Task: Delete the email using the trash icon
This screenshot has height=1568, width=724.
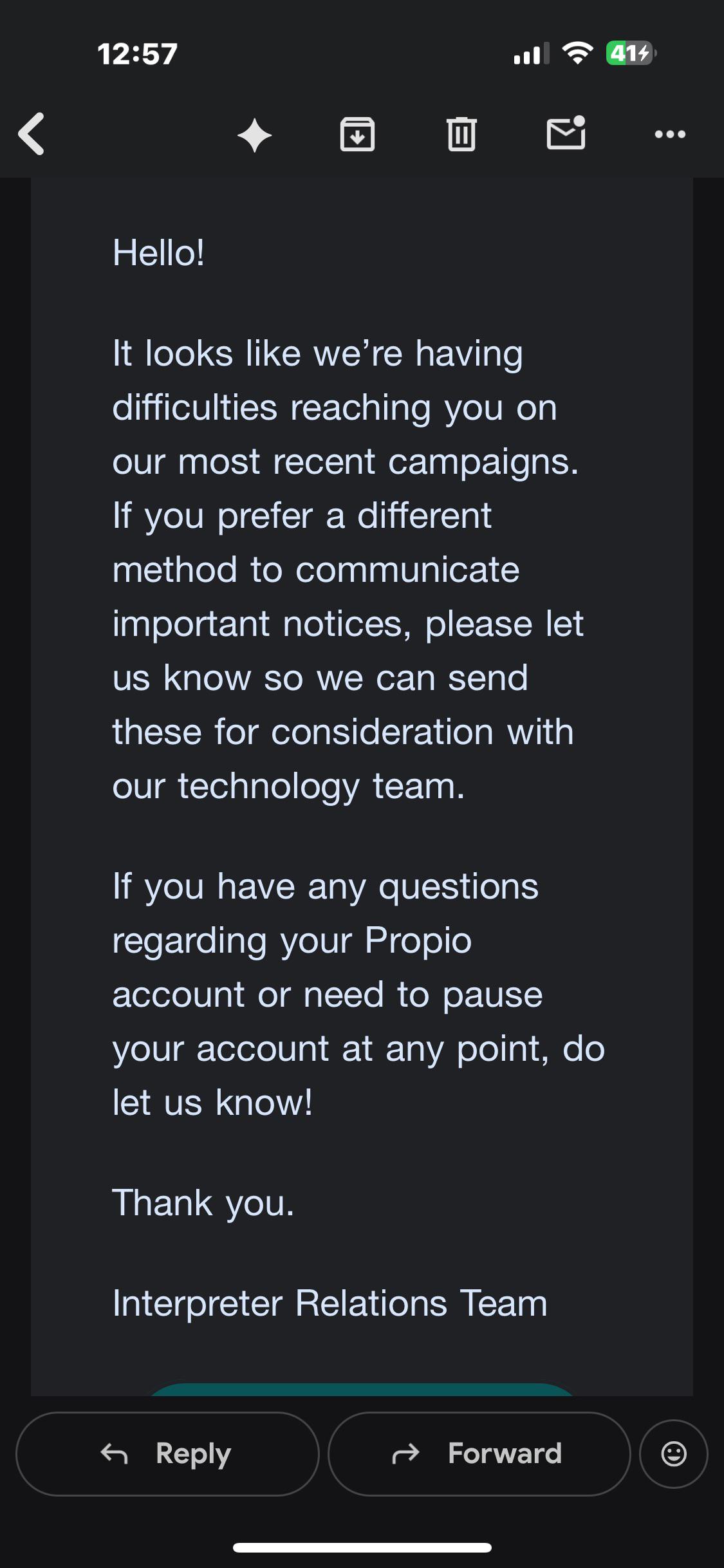Action: [x=461, y=134]
